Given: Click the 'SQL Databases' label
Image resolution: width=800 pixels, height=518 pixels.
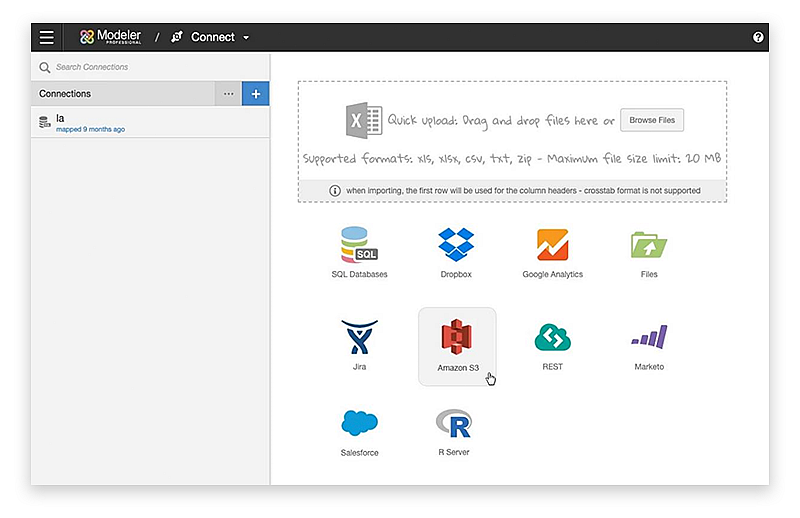Looking at the screenshot, I should 359,275.
